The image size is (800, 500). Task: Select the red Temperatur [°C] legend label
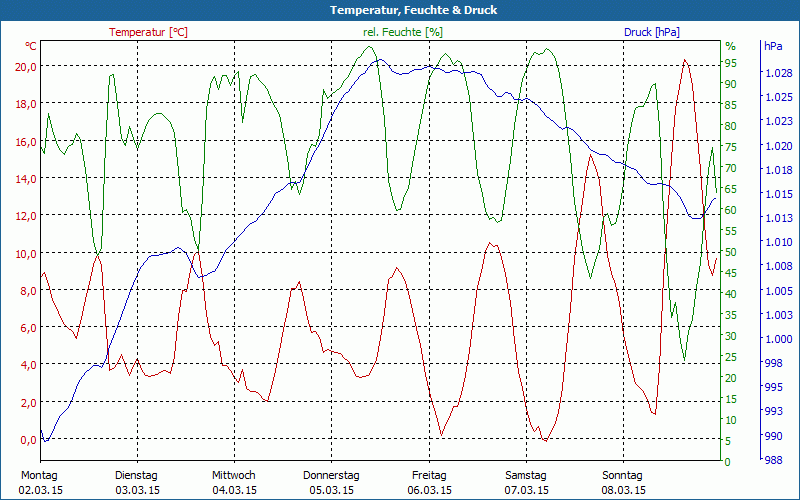[x=148, y=32]
